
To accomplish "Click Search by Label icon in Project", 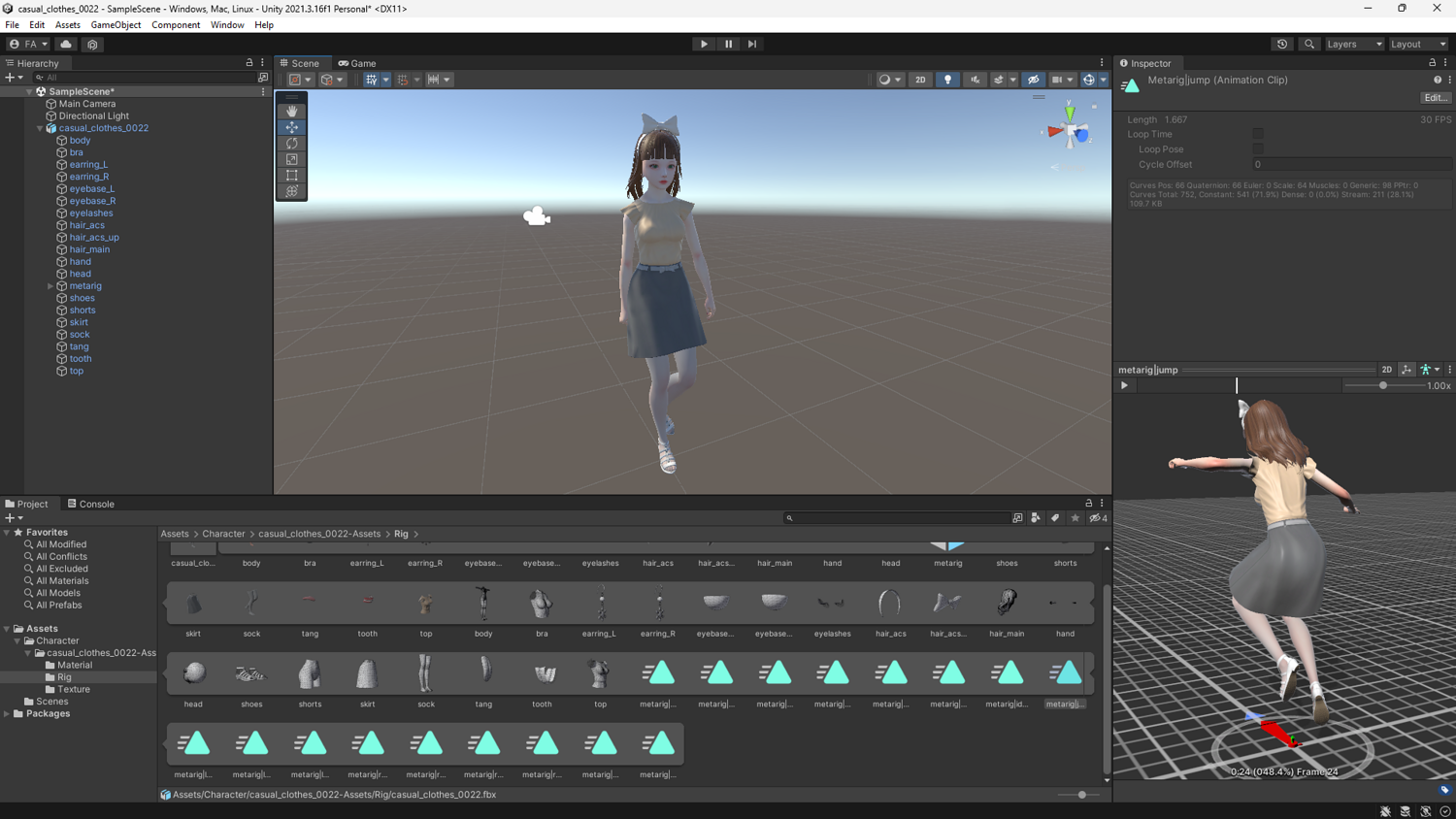I will point(1055,518).
